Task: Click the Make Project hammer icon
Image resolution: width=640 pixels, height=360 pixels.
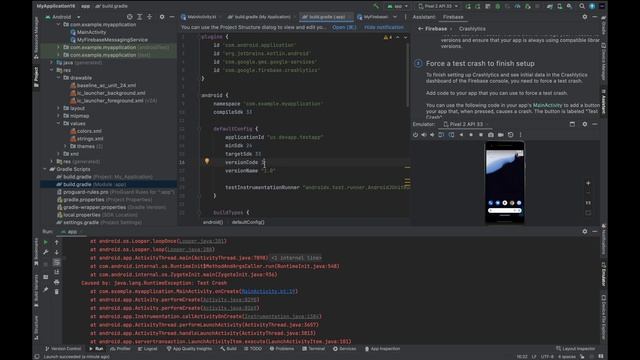Action: tap(376, 6)
